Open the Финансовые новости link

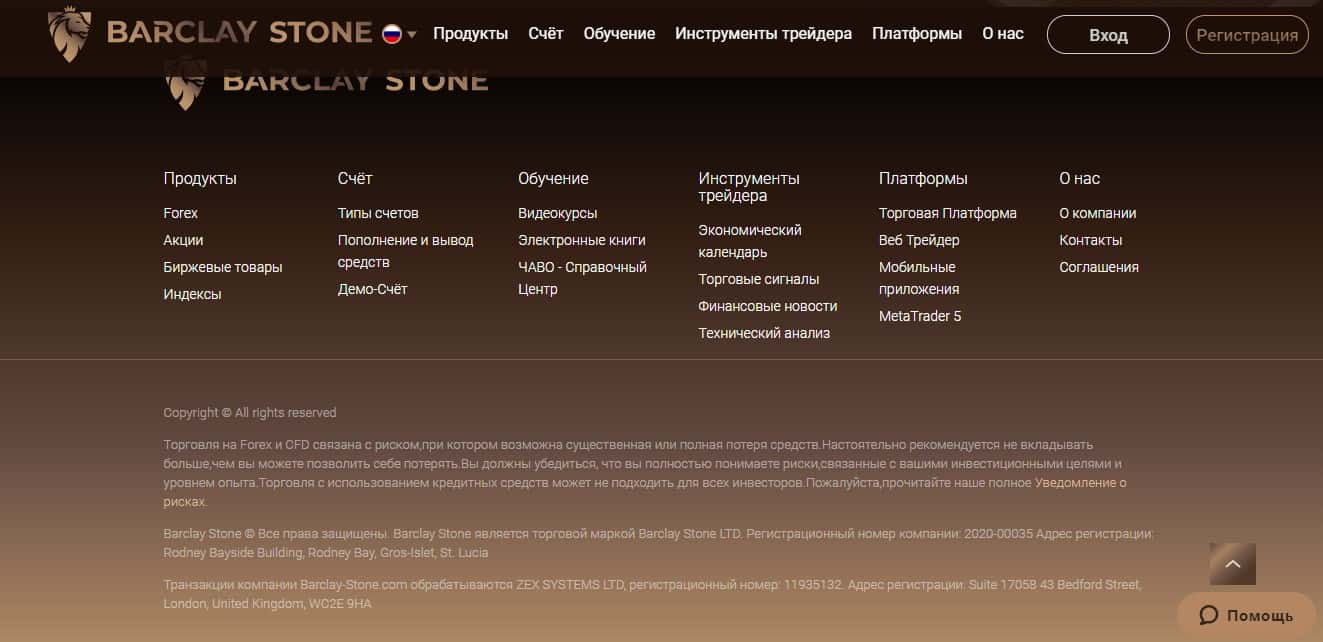[768, 306]
